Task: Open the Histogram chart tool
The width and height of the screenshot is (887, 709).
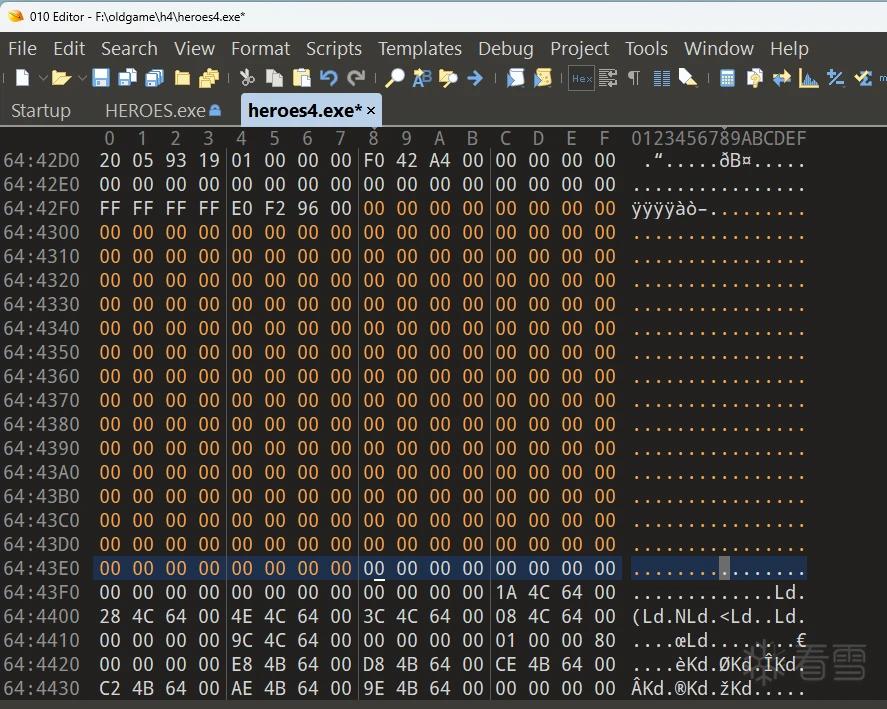Action: [x=808, y=78]
